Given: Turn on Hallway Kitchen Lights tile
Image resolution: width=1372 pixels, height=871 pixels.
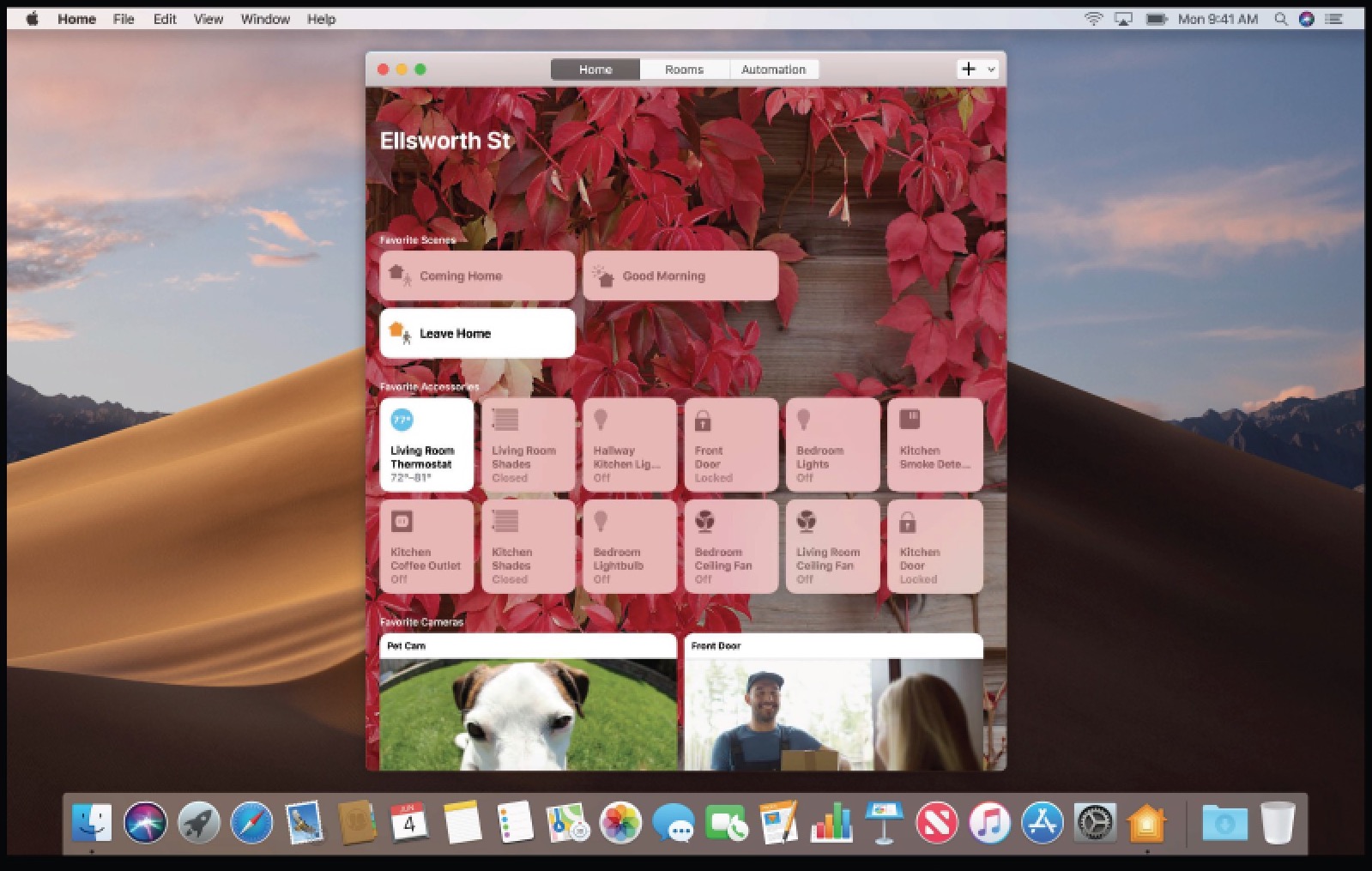Looking at the screenshot, I should (x=630, y=445).
